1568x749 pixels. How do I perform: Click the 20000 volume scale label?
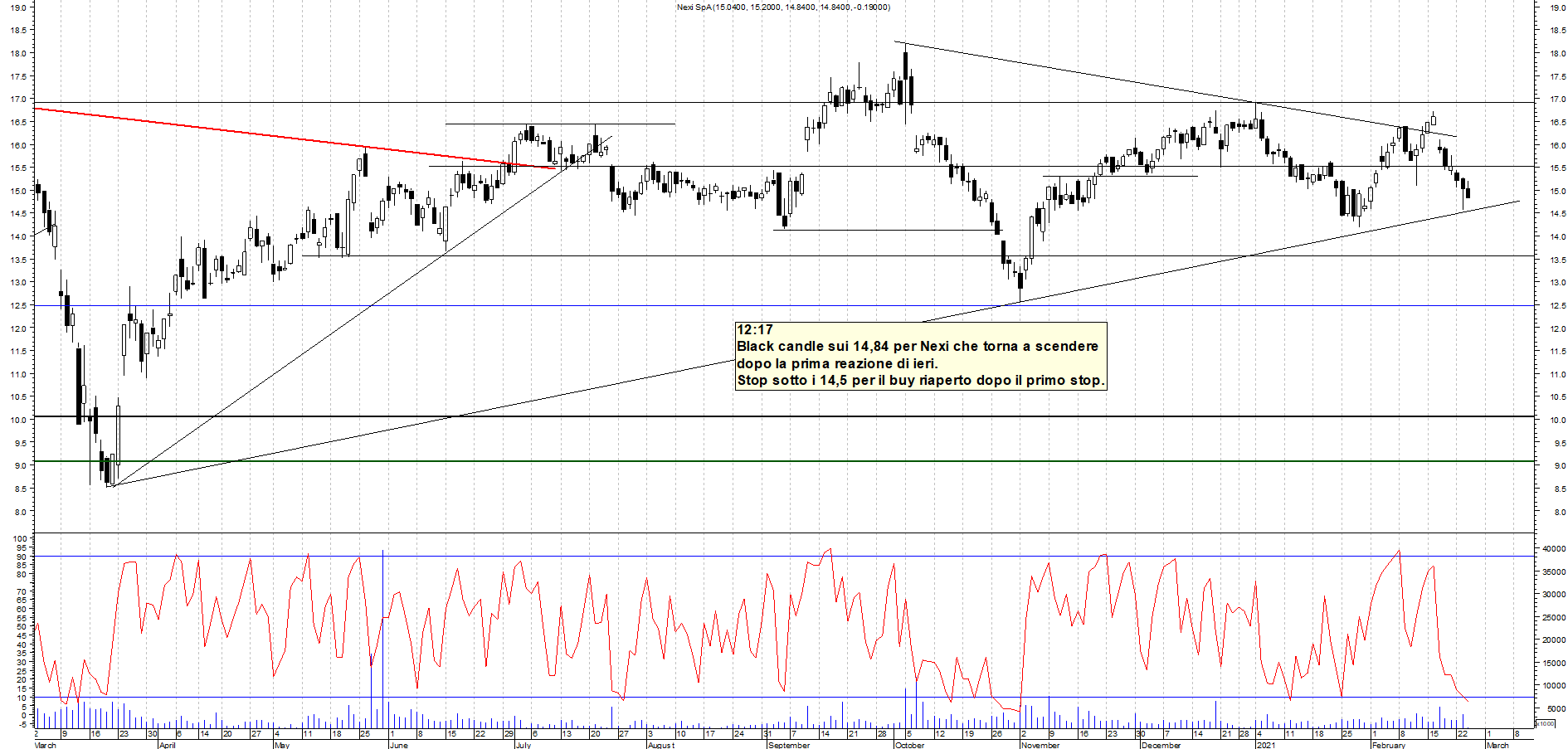[1554, 640]
